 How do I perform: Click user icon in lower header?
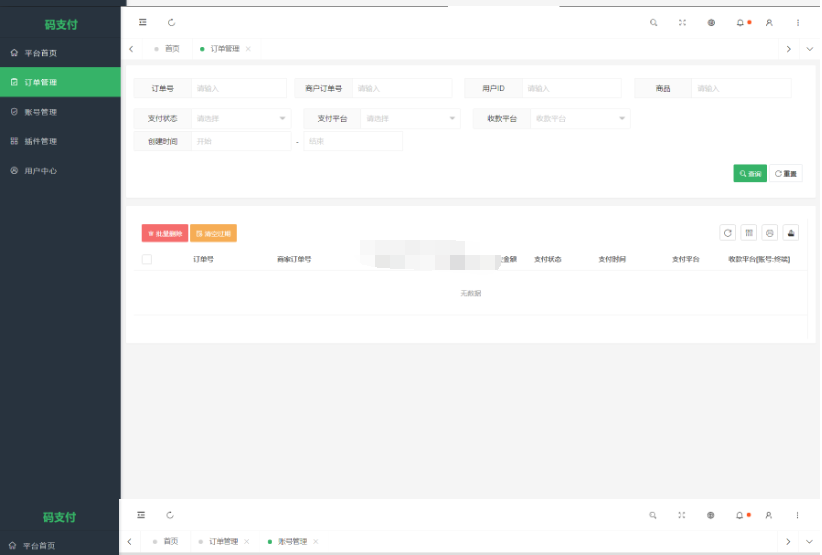(x=769, y=515)
